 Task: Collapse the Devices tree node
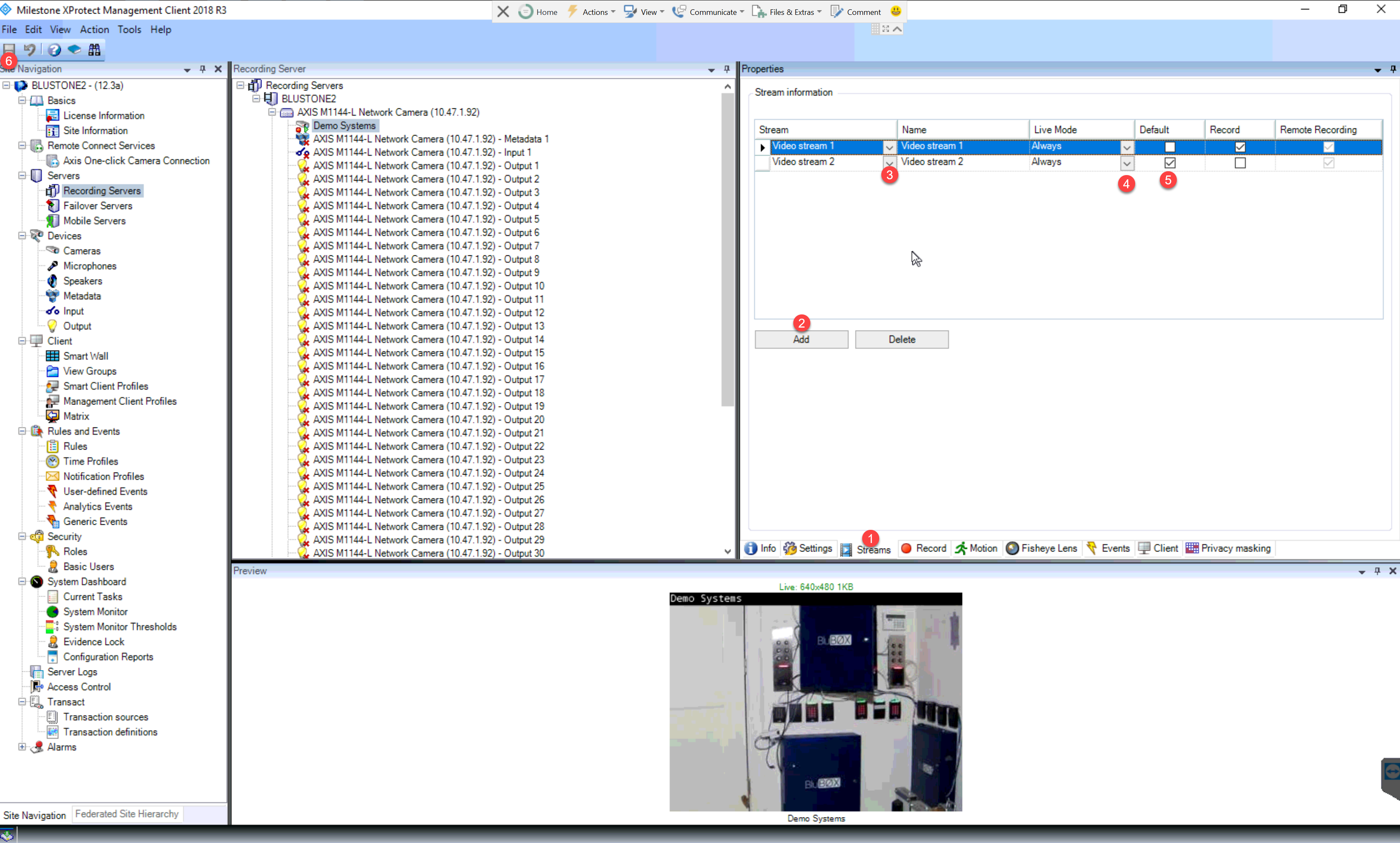22,235
